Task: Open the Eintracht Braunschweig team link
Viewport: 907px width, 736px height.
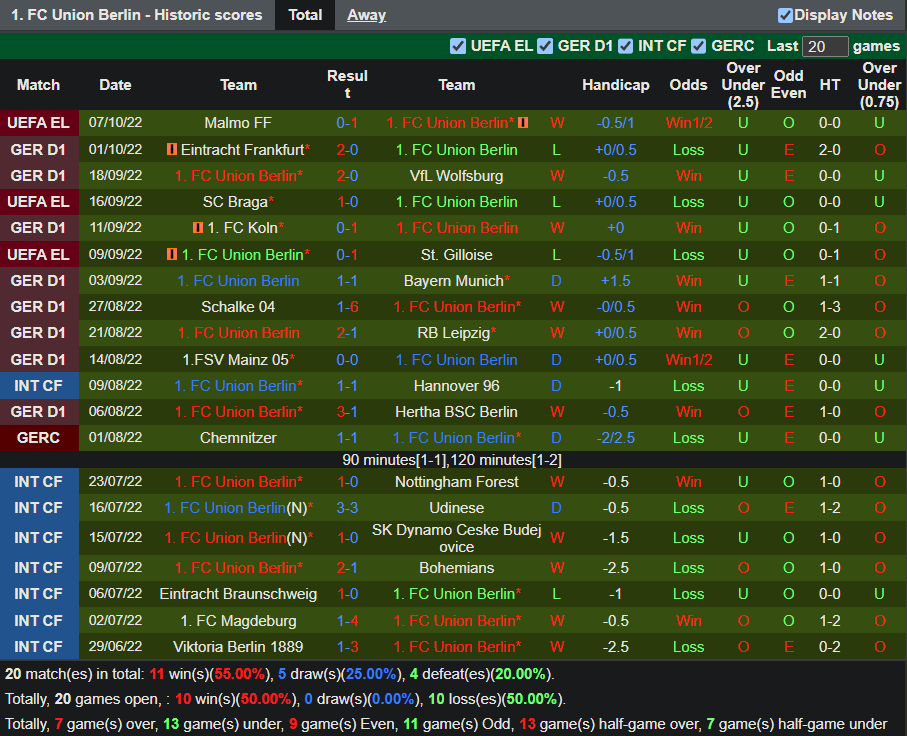Action: (238, 594)
